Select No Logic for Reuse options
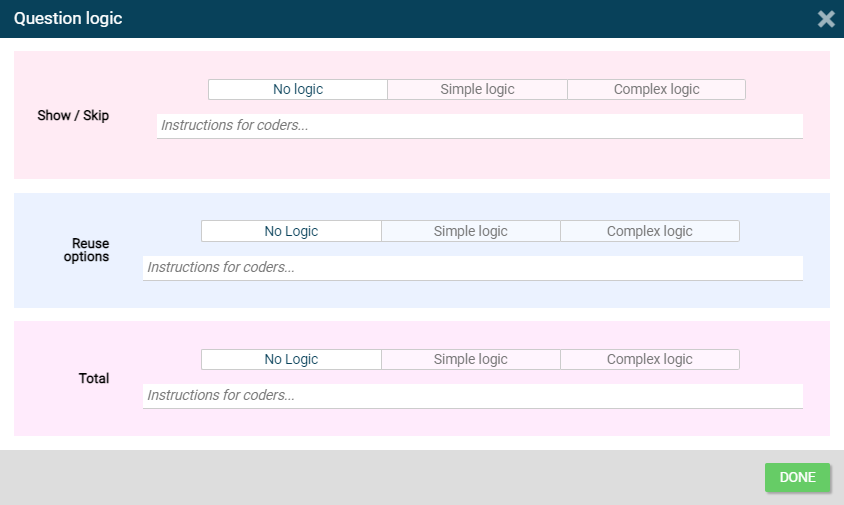This screenshot has width=844, height=505. point(291,232)
